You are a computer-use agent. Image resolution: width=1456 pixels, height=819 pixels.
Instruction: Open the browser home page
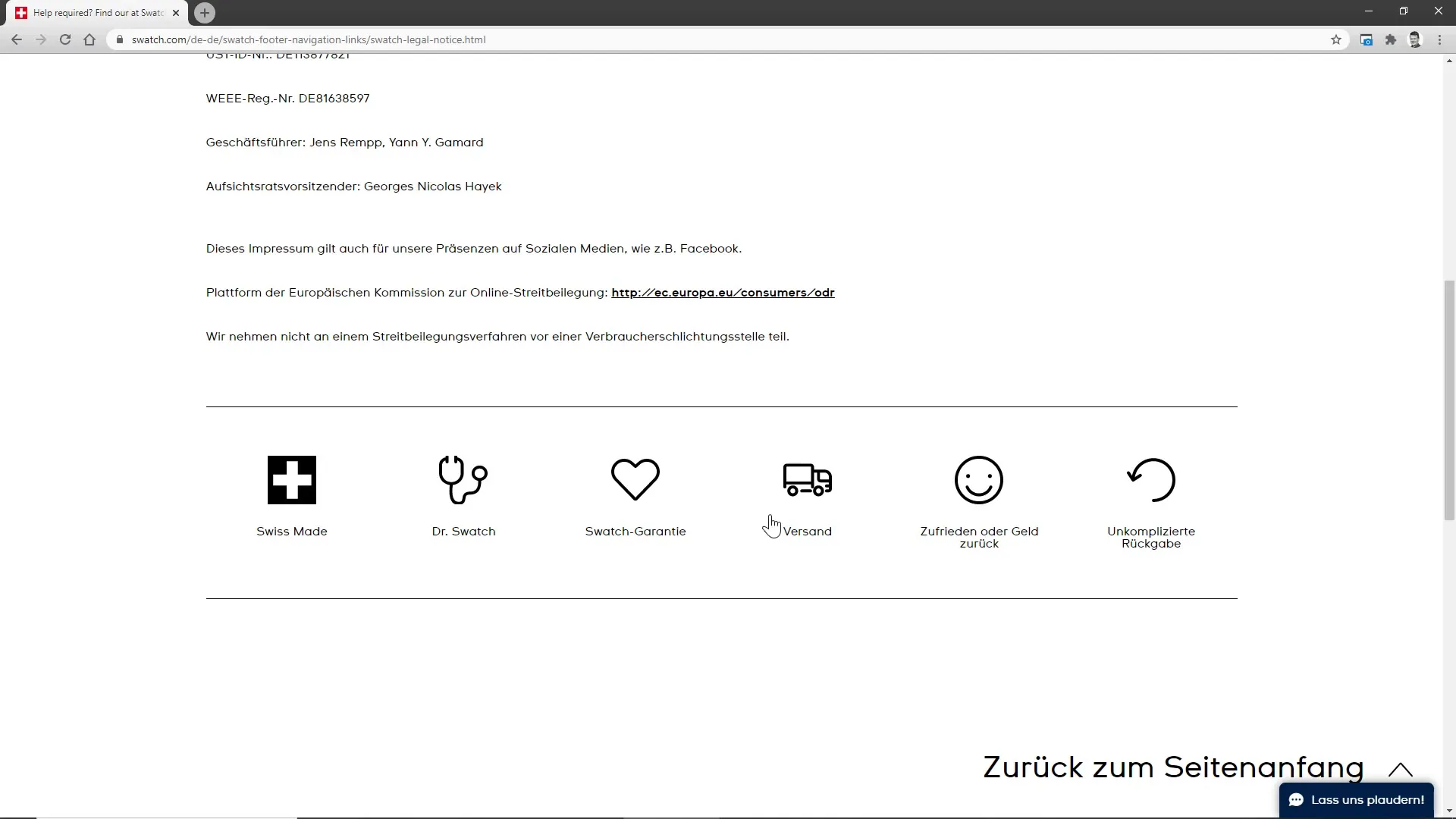coord(89,39)
